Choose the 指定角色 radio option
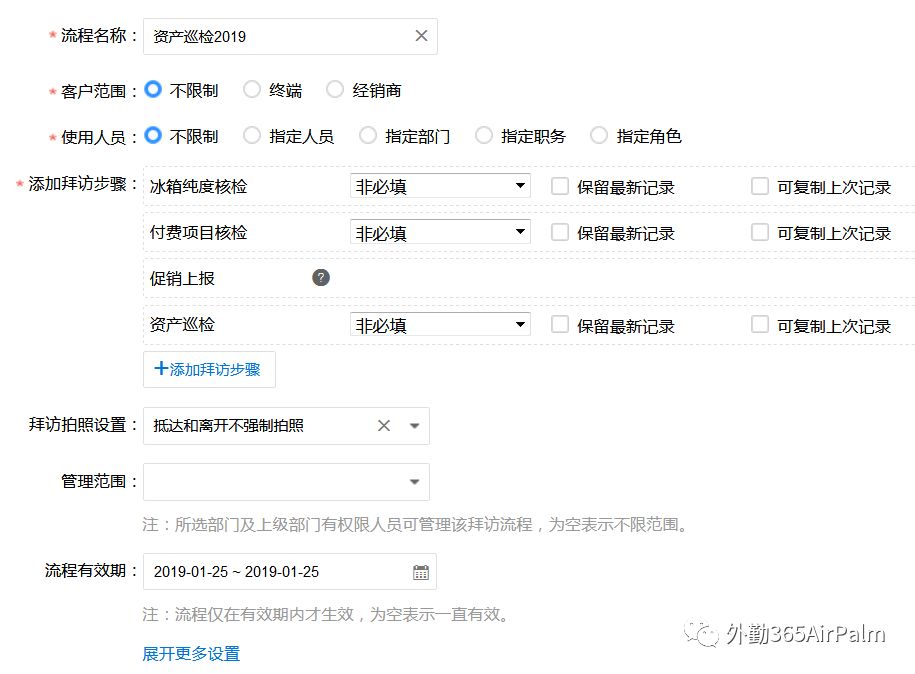The width and height of the screenshot is (915, 674). 599,135
